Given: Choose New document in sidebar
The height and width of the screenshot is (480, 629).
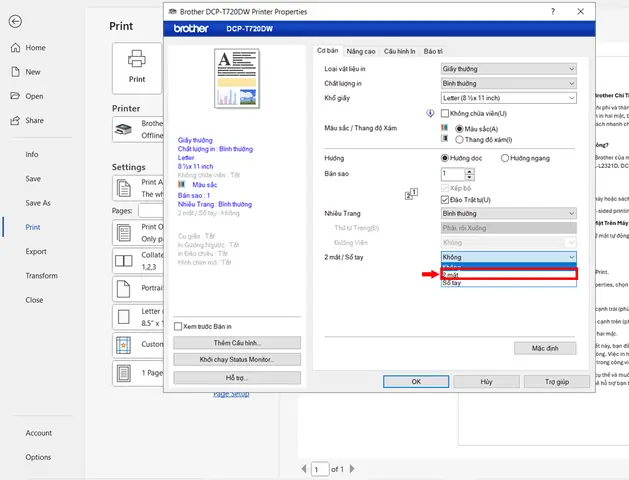Looking at the screenshot, I should coord(26,72).
